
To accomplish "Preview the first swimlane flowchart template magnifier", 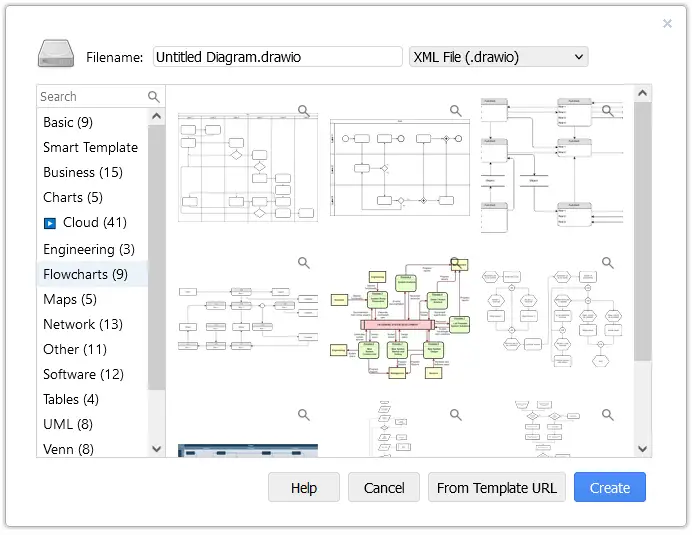I will (303, 111).
